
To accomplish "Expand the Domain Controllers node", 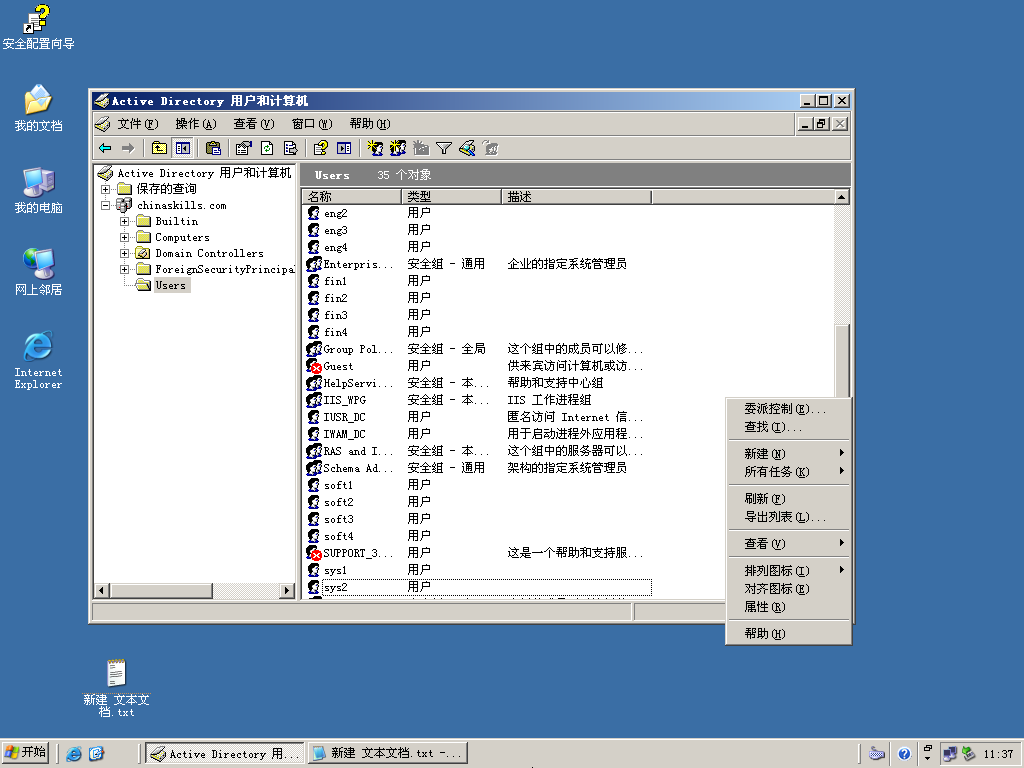I will pyautogui.click(x=124, y=253).
